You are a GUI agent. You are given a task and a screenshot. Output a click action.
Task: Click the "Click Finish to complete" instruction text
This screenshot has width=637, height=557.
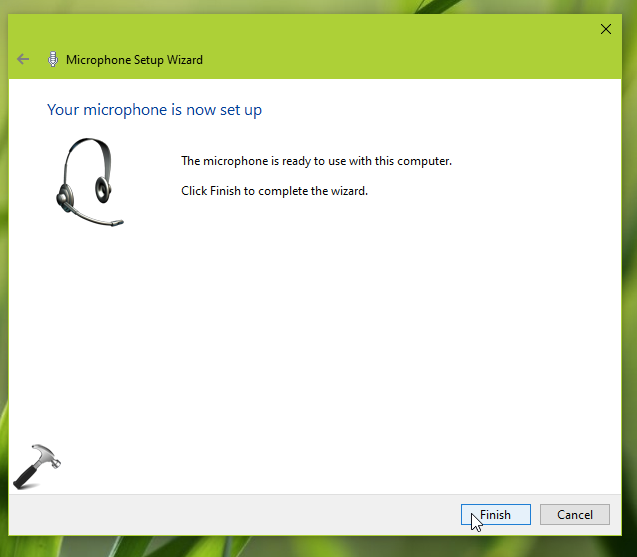(274, 190)
